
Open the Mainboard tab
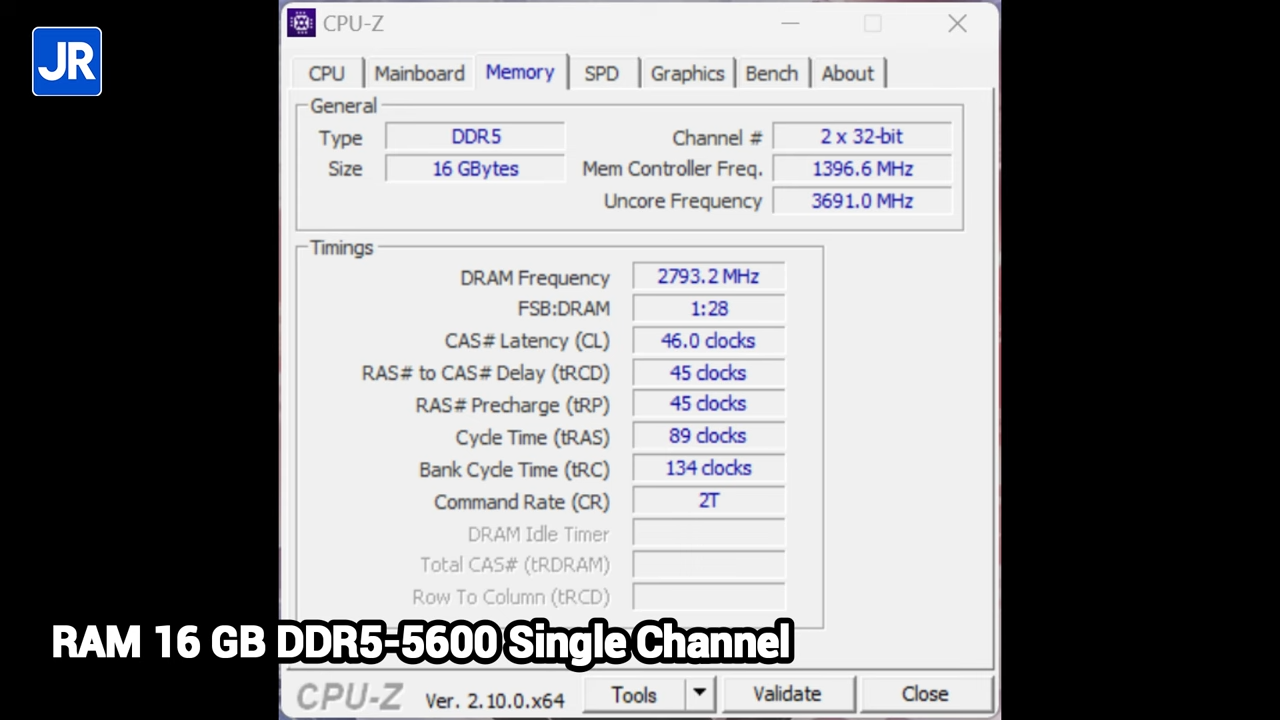419,73
